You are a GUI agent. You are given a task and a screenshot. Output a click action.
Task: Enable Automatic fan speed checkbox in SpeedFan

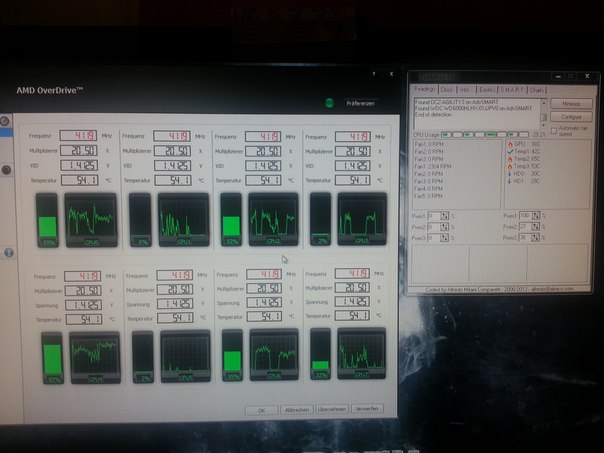coord(554,131)
